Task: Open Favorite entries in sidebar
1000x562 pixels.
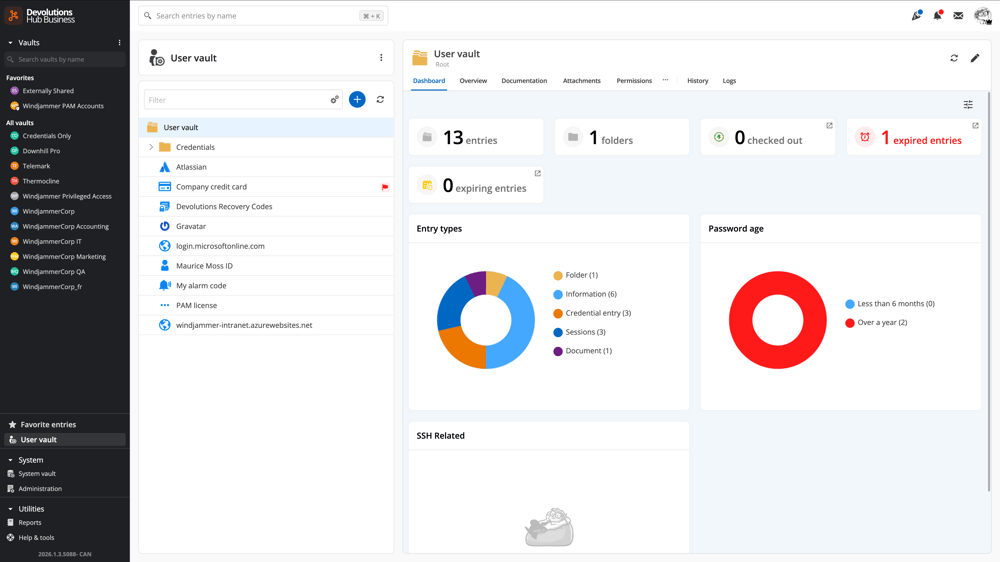Action: pos(64,425)
